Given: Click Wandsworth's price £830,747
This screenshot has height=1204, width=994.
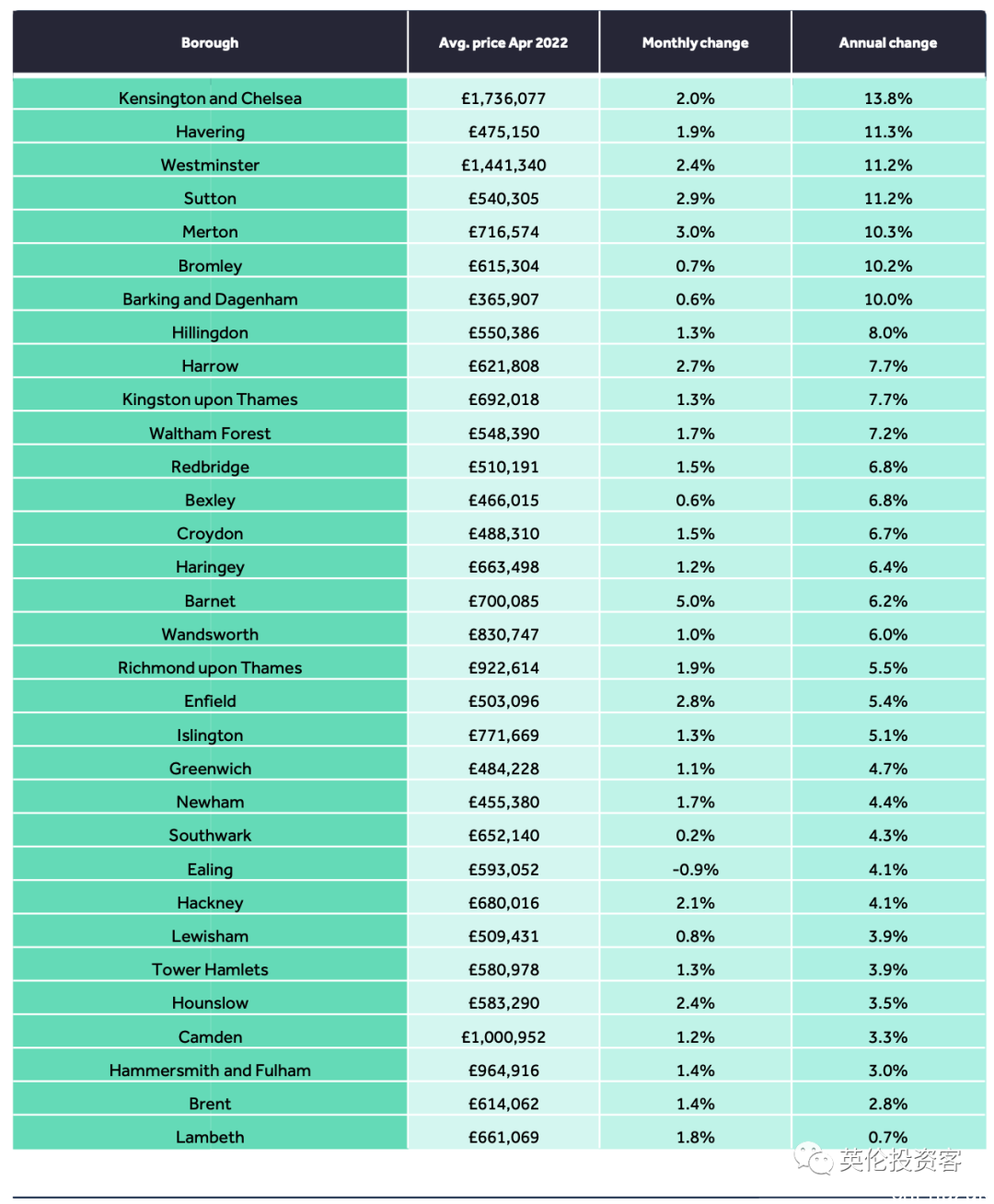Looking at the screenshot, I should tap(503, 634).
